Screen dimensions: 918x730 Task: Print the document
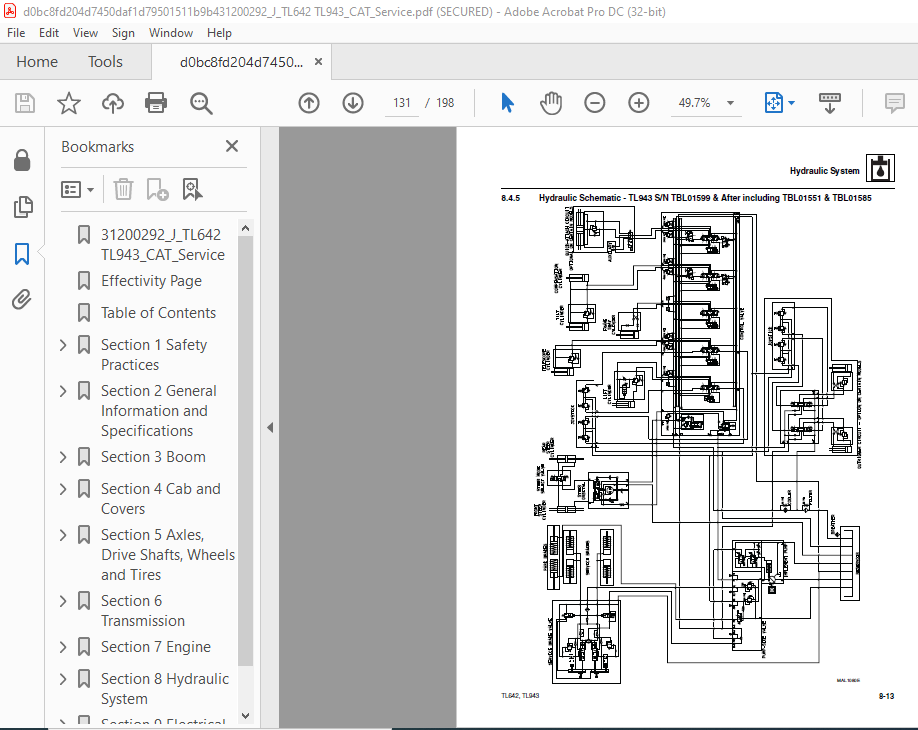click(x=156, y=103)
